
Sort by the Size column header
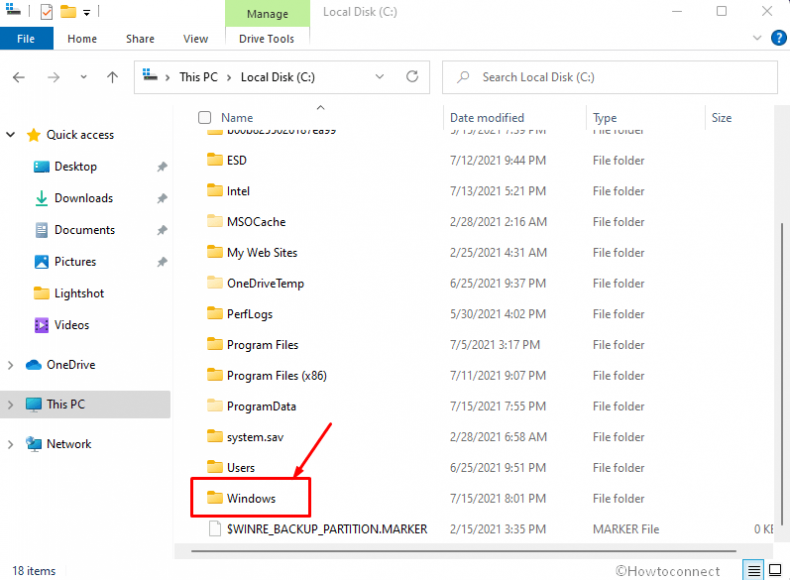click(x=721, y=117)
